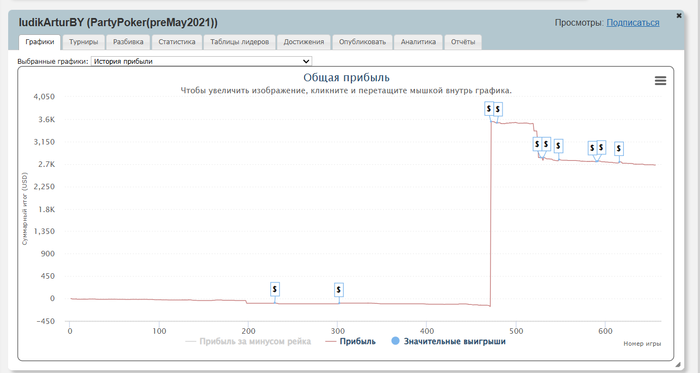700x373 pixels.
Task: Open the Аналитика tab
Action: [x=418, y=42]
